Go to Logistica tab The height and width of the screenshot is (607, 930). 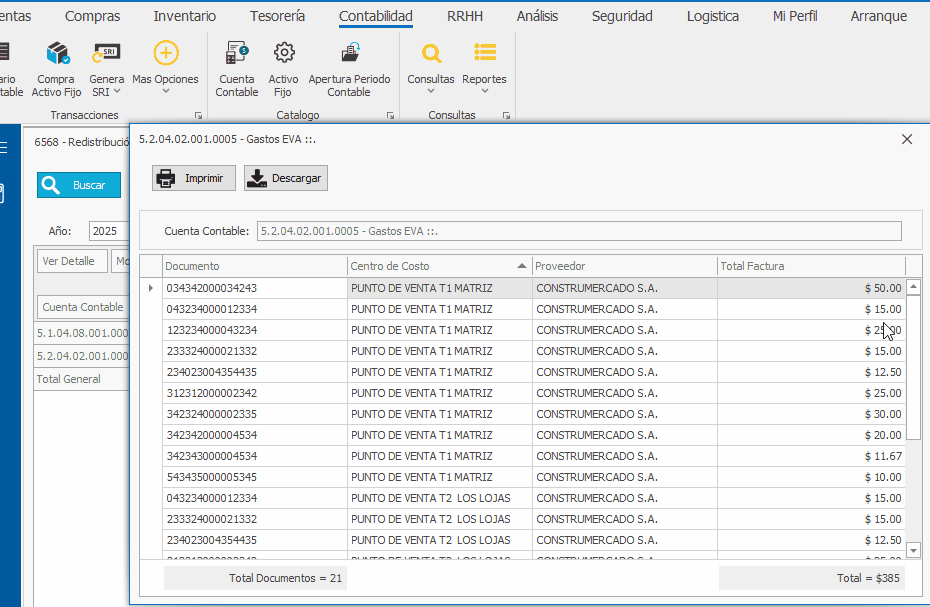(713, 16)
